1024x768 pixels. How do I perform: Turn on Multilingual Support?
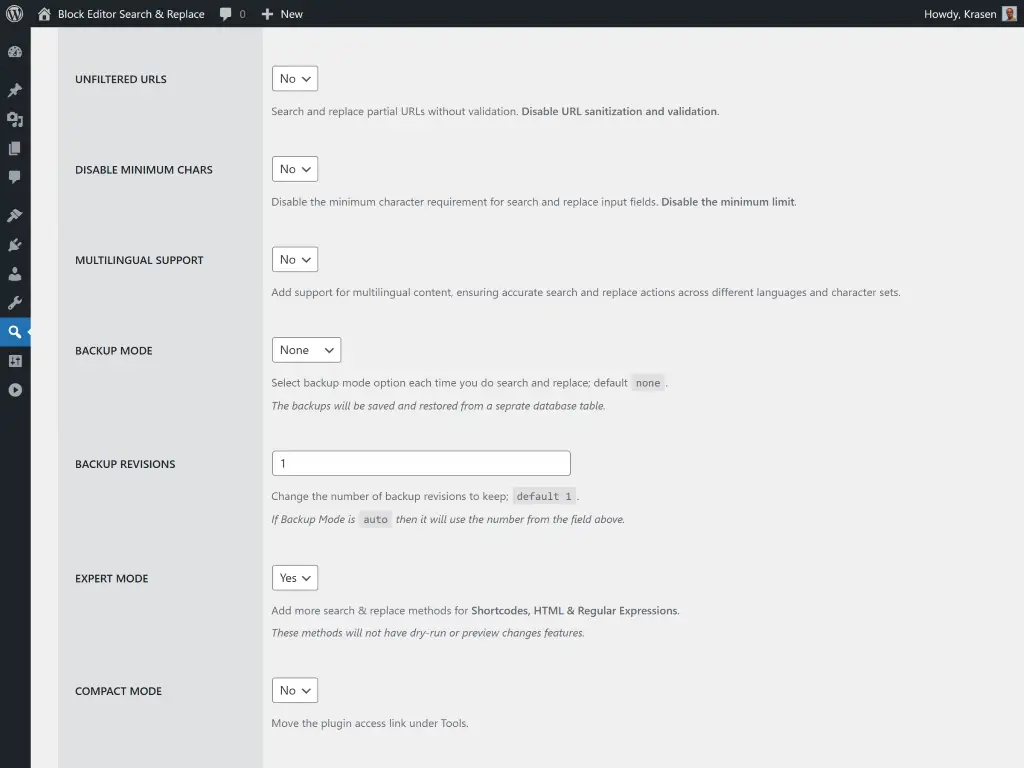pos(294,259)
